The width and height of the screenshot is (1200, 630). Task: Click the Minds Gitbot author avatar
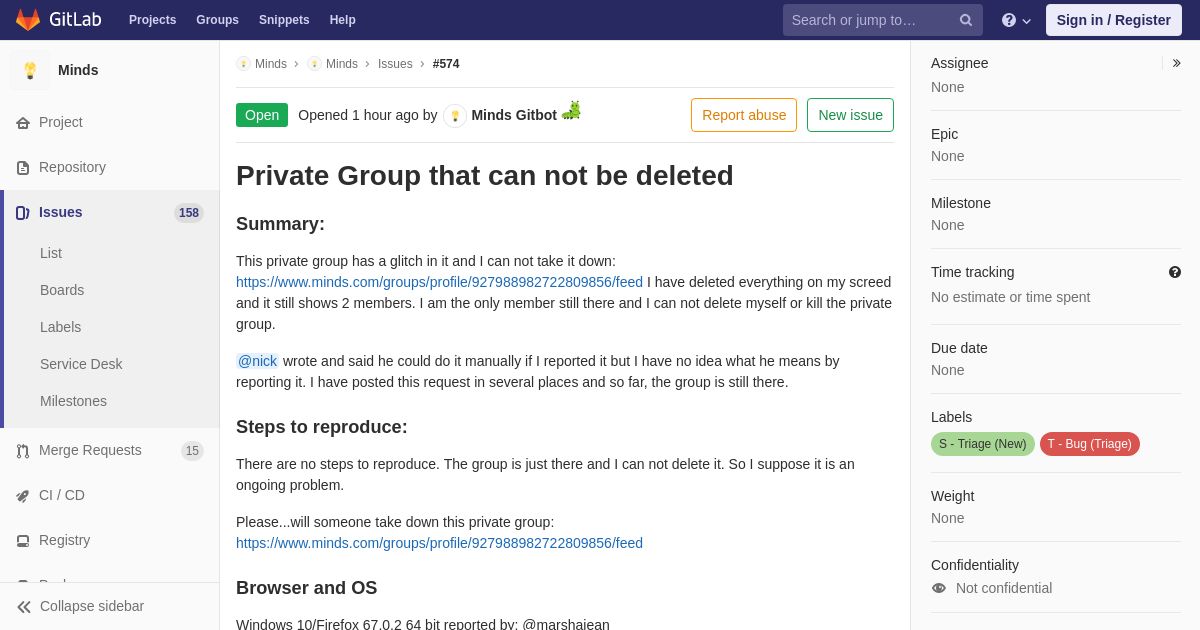[455, 116]
